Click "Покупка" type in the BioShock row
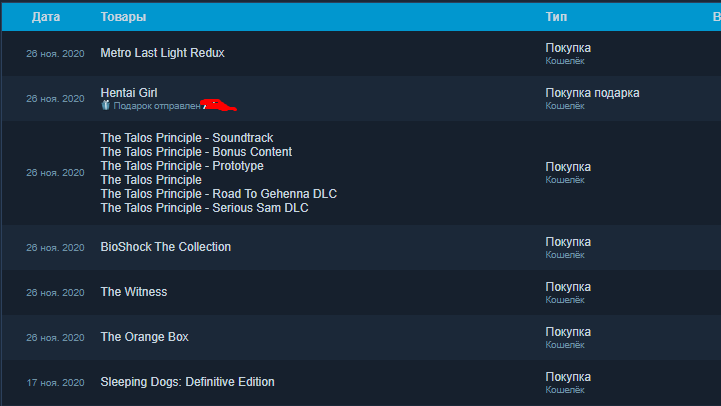The image size is (721, 406). click(568, 242)
